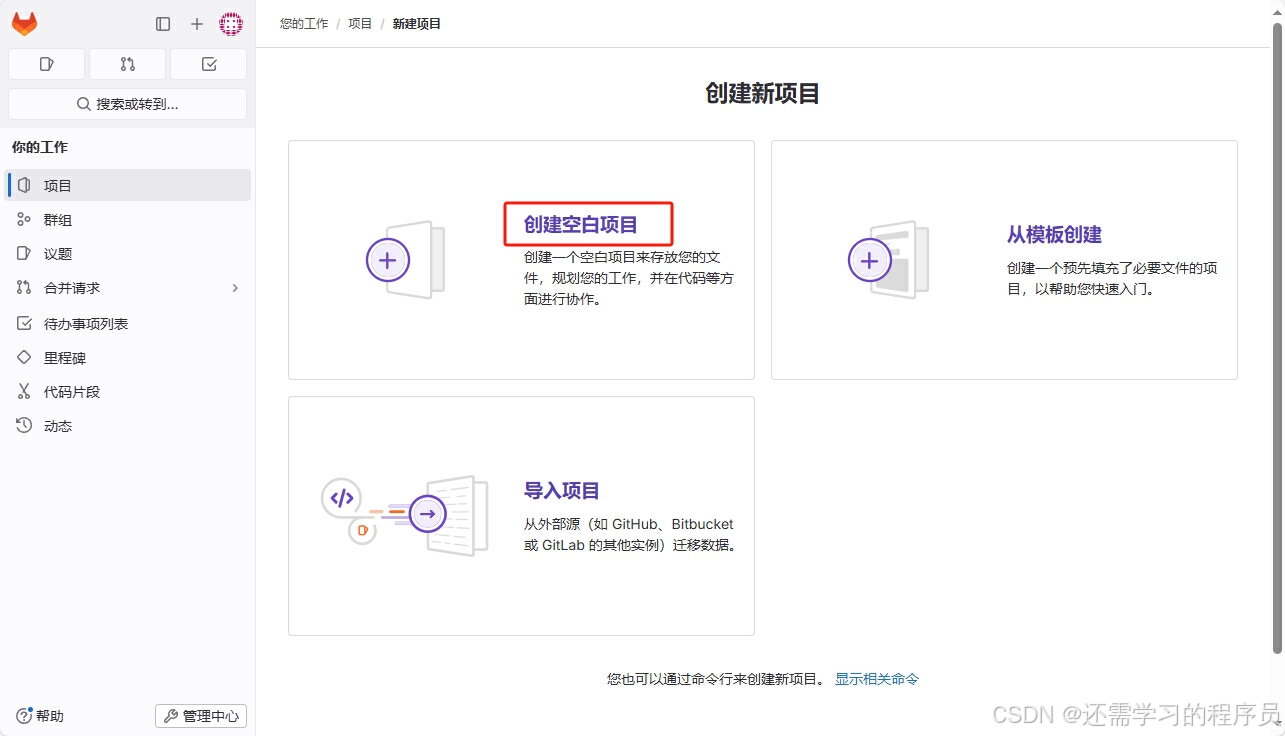Image resolution: width=1285 pixels, height=736 pixels.
Task: Click the merge request sidebar icon
Action: click(24, 287)
